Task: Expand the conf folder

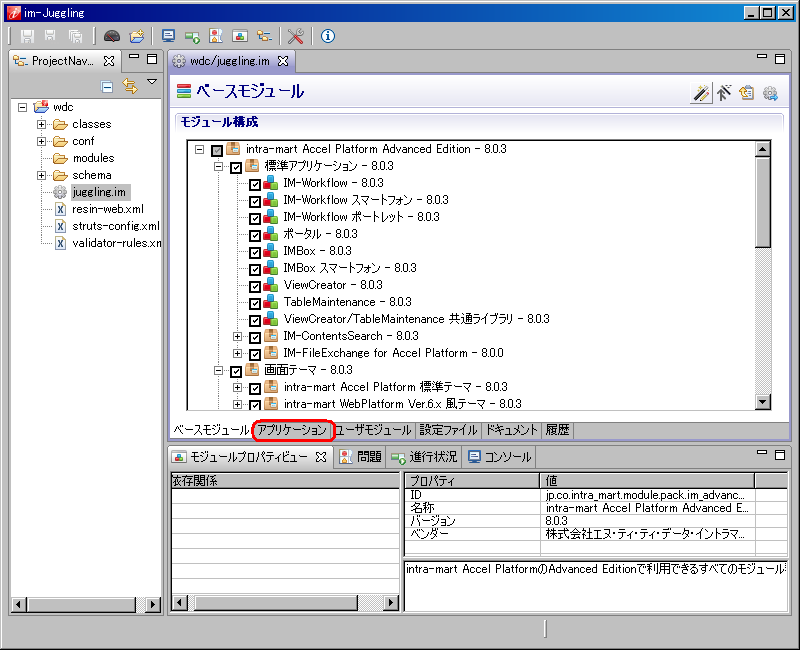Action: [41, 141]
